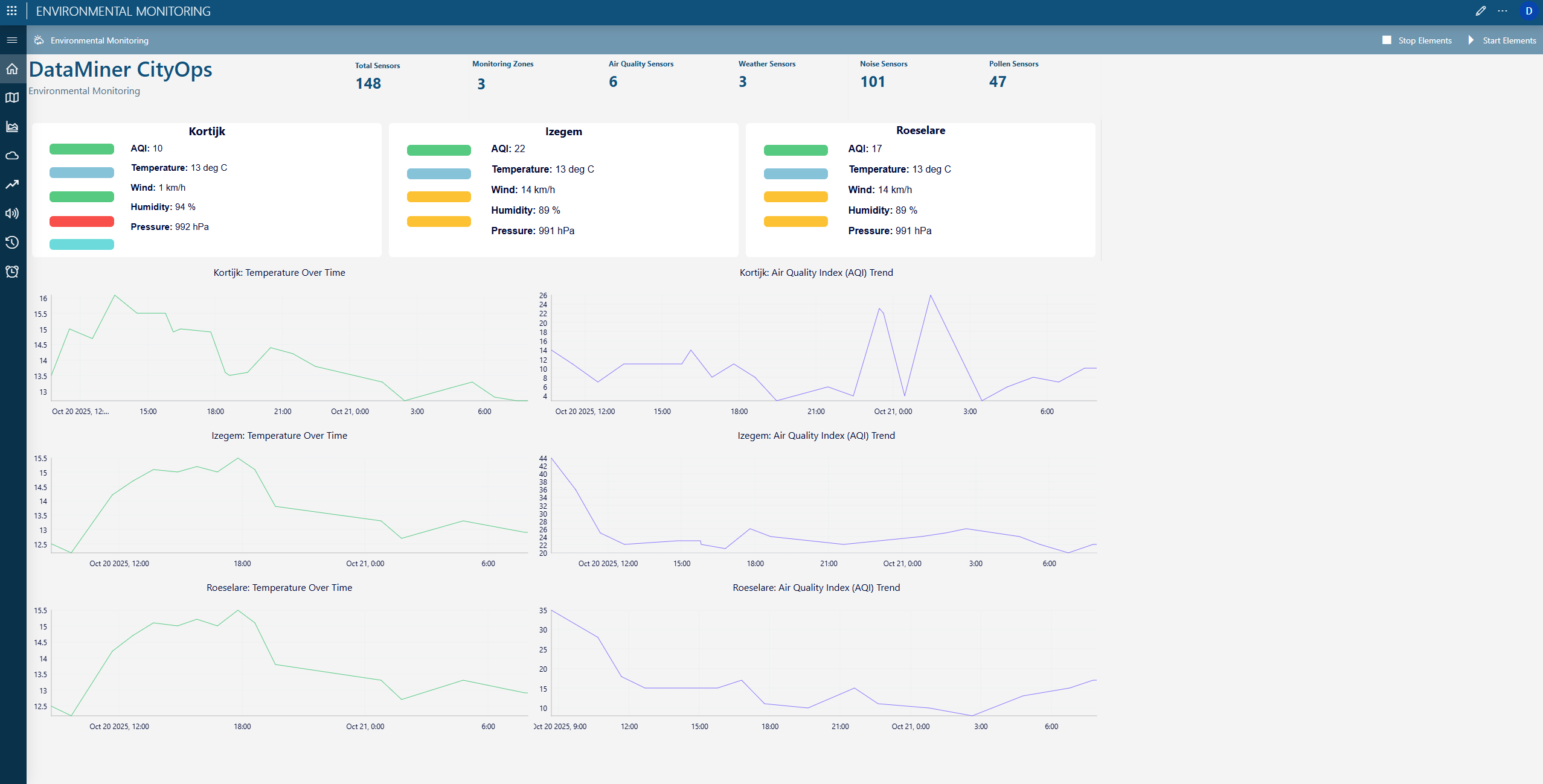Click the Environmental Monitoring page title tab
The width and height of the screenshot is (1543, 784).
point(99,40)
